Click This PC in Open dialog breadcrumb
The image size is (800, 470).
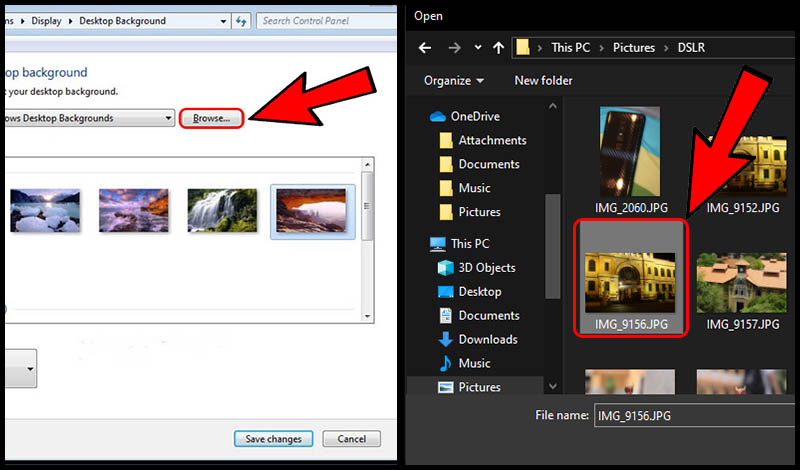click(570, 47)
